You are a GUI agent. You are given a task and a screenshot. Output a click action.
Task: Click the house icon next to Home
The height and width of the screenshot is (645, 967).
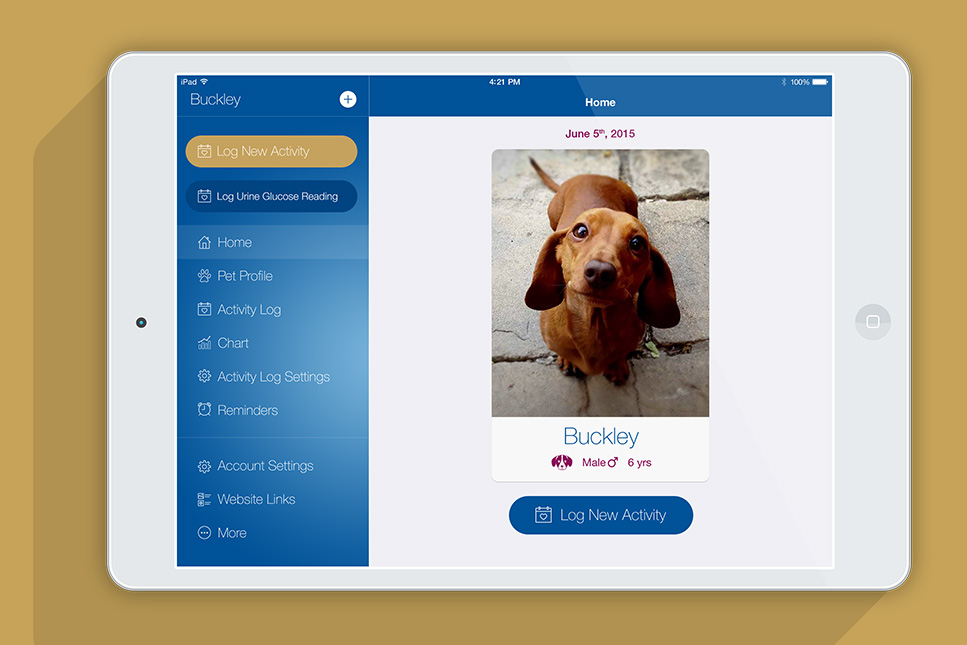[204, 242]
